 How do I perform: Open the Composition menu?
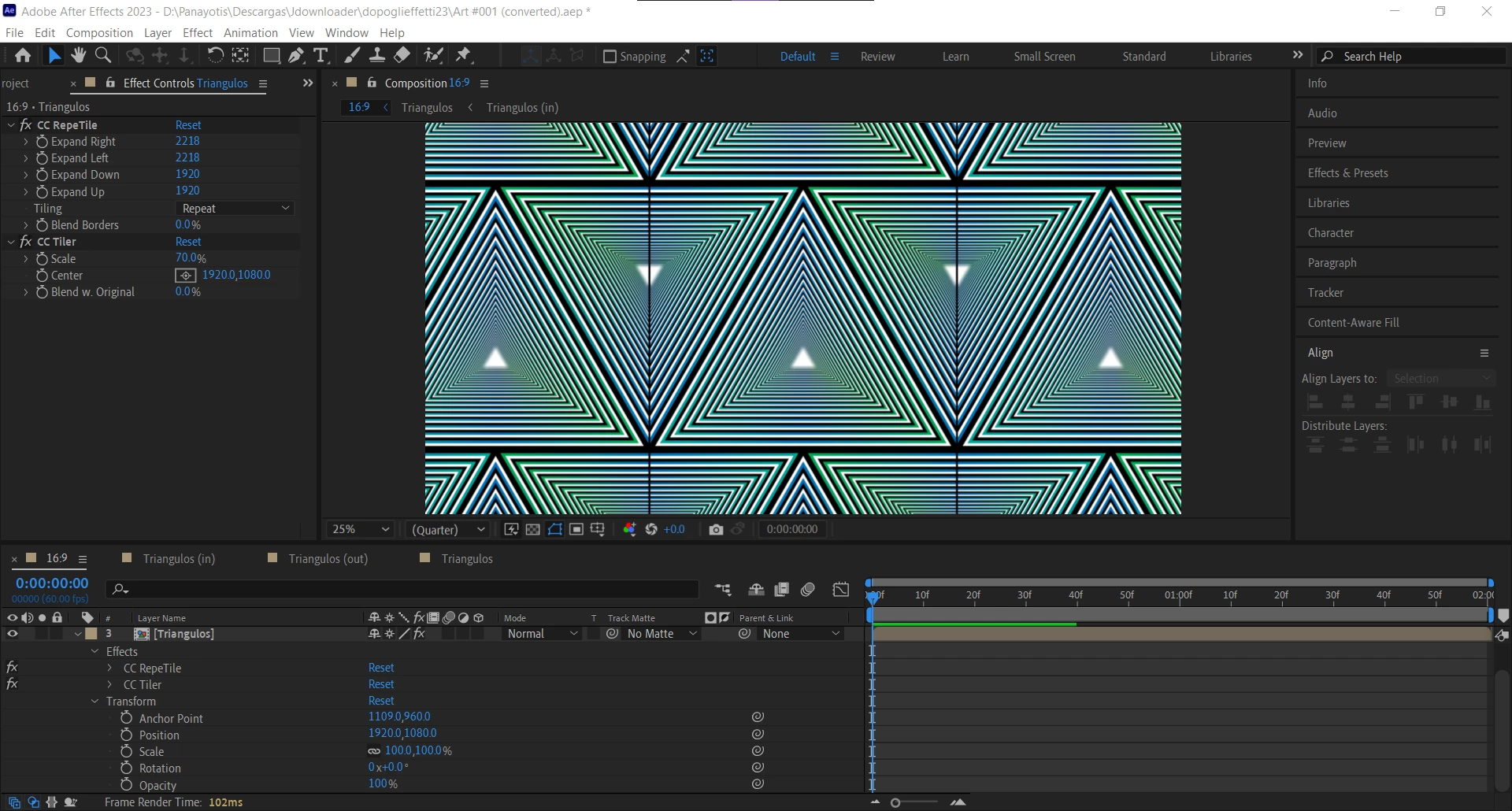point(99,33)
